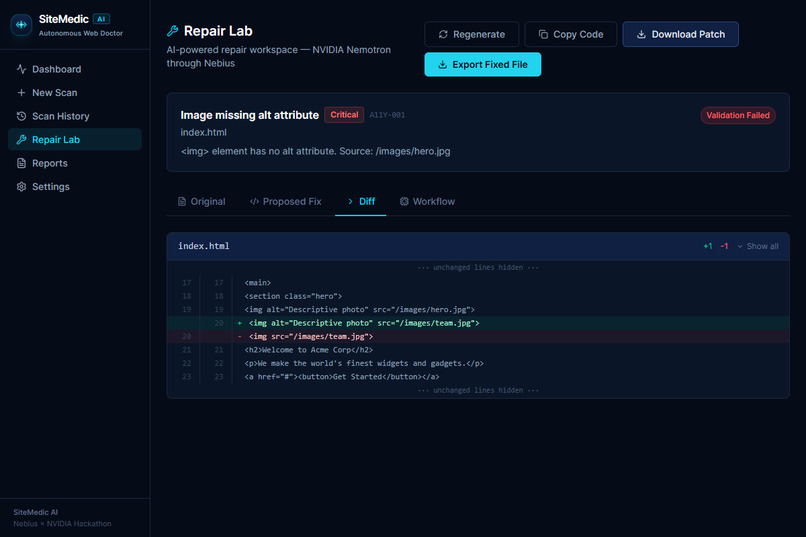Click the SiteMedic logo icon
This screenshot has height=537, width=806.
(21, 25)
